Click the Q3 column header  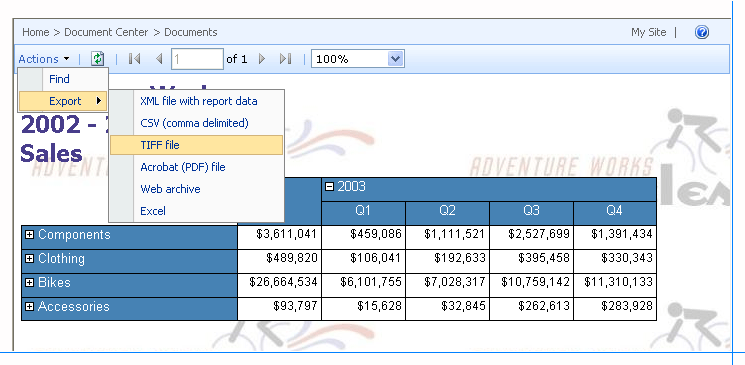point(532,213)
